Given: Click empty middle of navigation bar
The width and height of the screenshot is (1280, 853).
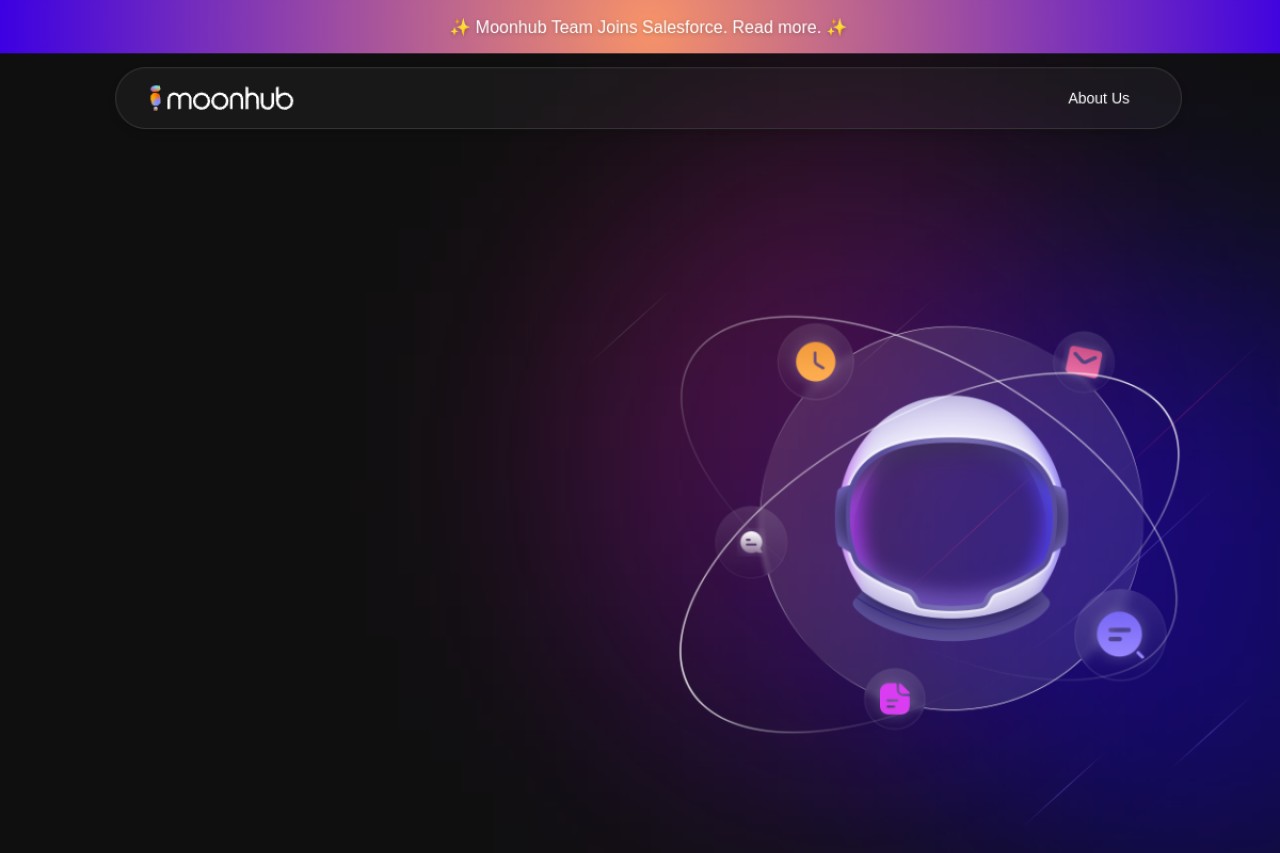Looking at the screenshot, I should (680, 98).
